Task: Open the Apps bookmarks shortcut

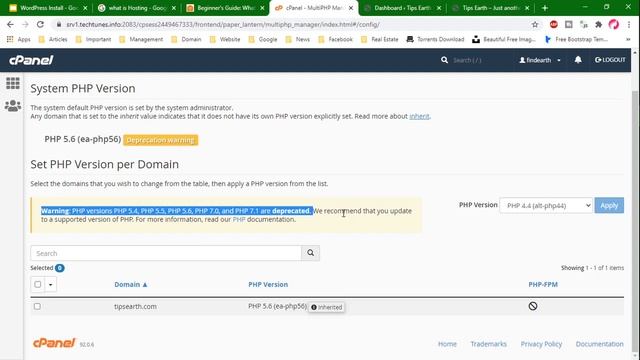Action: point(19,39)
